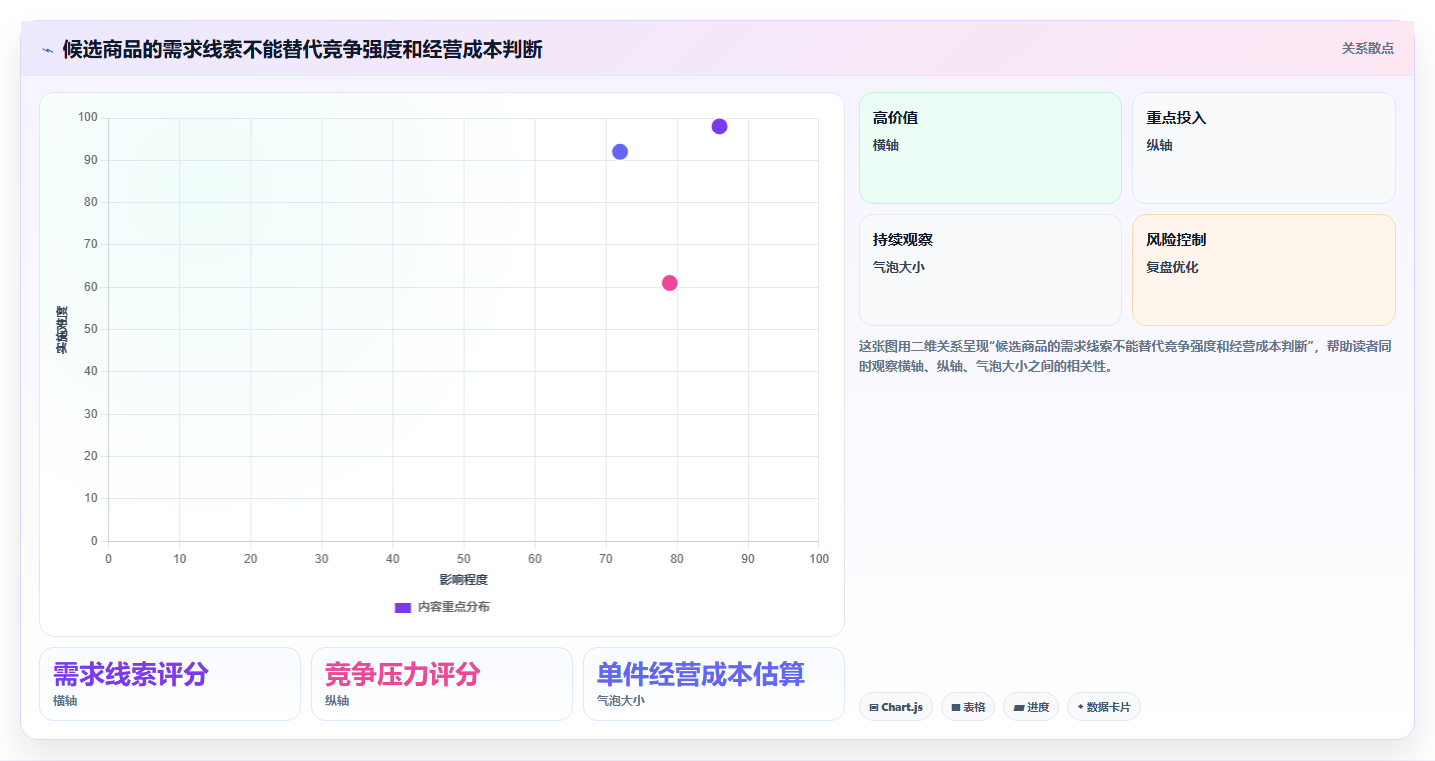Select the pink scatter point near 61
This screenshot has width=1435, height=761.
point(670,283)
